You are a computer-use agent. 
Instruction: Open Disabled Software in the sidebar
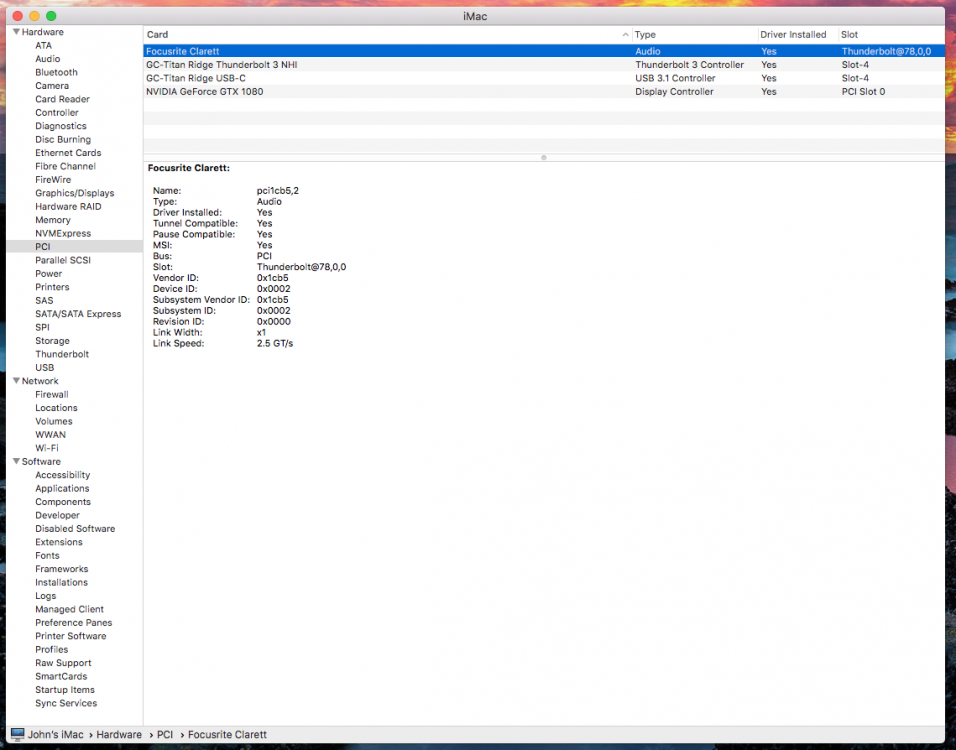coord(75,528)
